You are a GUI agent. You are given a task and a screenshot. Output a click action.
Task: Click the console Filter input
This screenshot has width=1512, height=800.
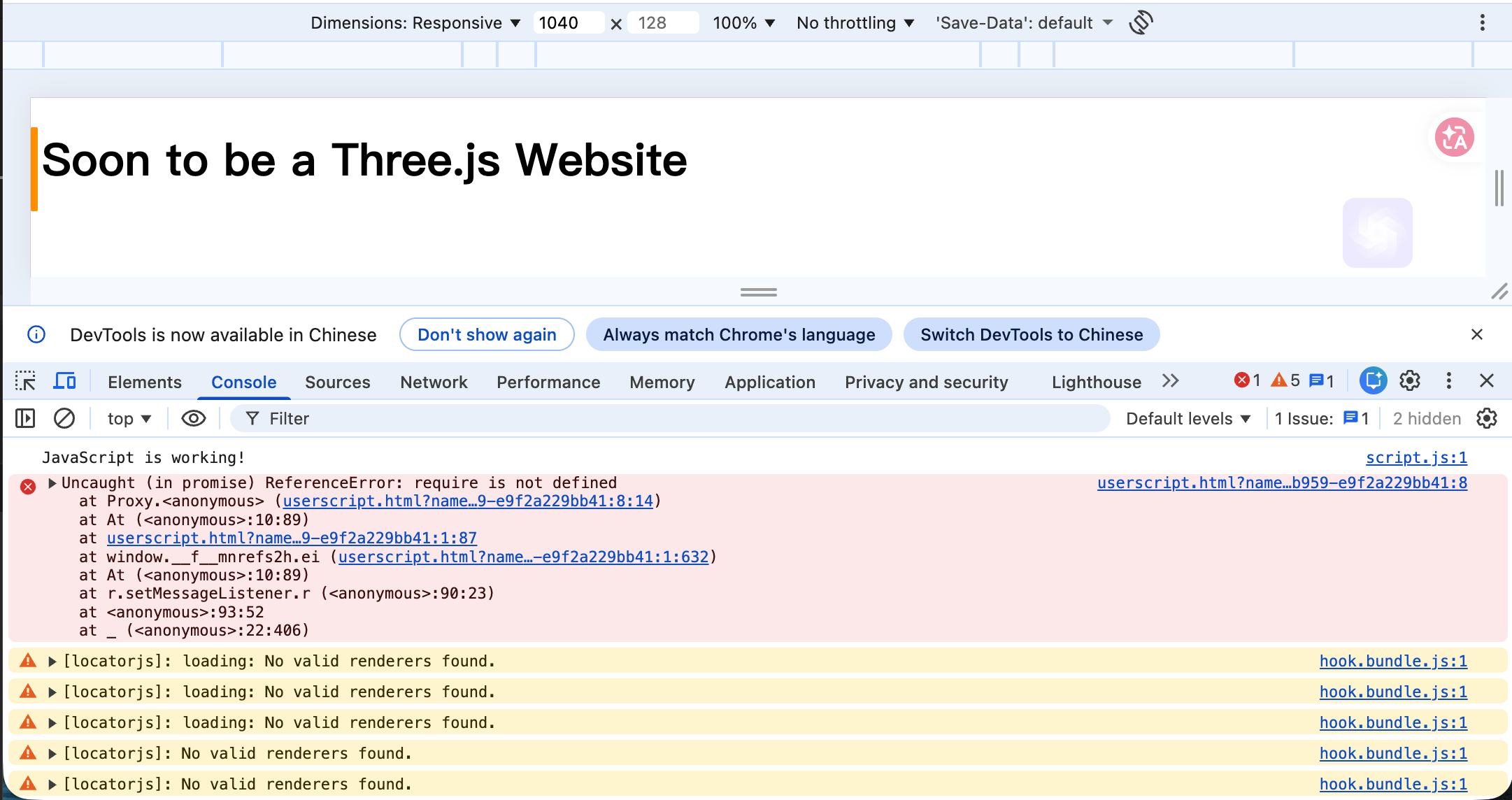click(x=670, y=418)
